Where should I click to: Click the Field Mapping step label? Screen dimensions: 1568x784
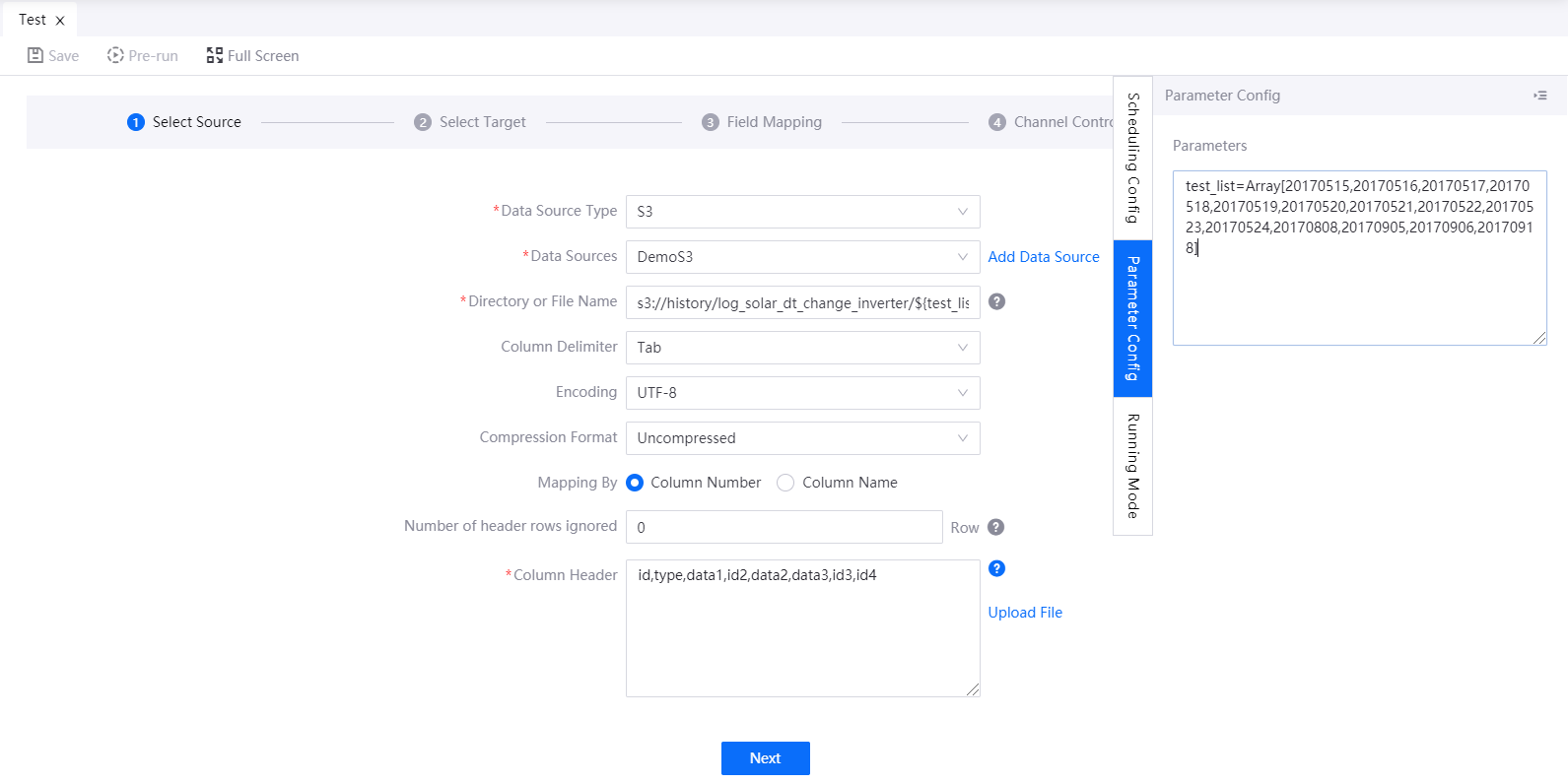click(775, 122)
